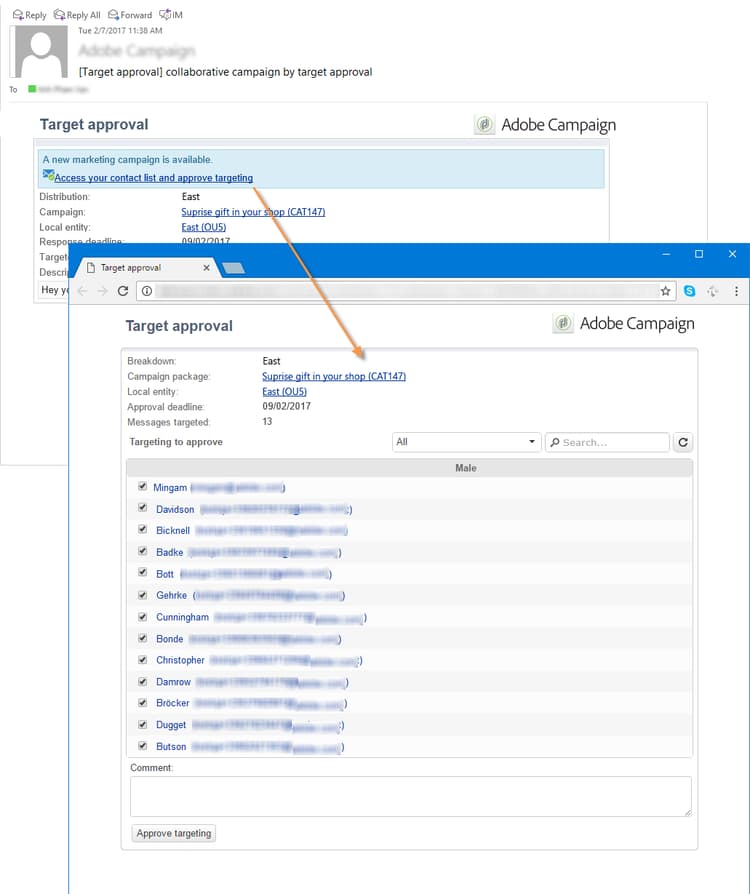
Task: Click the Search field in targeting list
Action: pos(607,442)
